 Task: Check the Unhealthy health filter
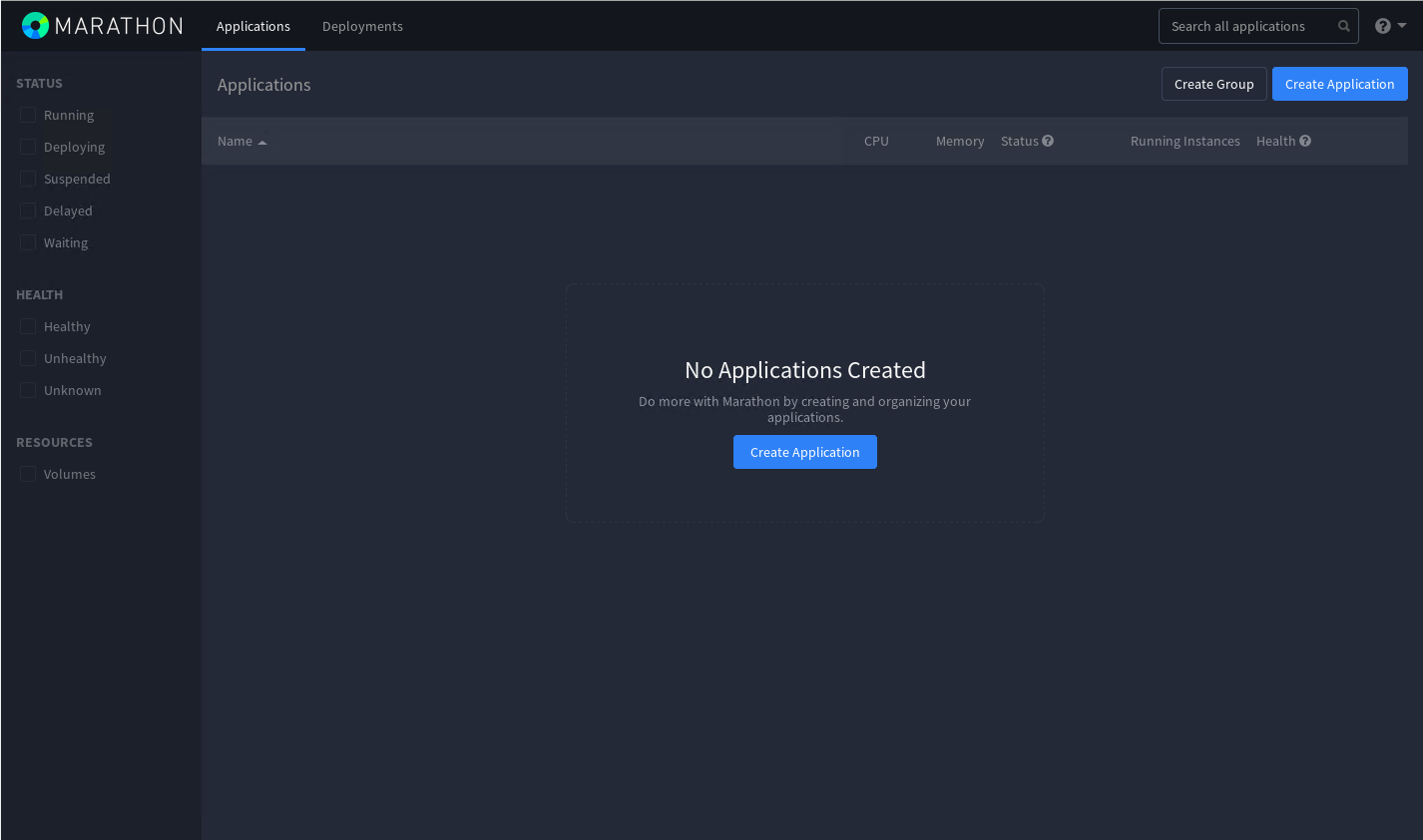coord(28,358)
